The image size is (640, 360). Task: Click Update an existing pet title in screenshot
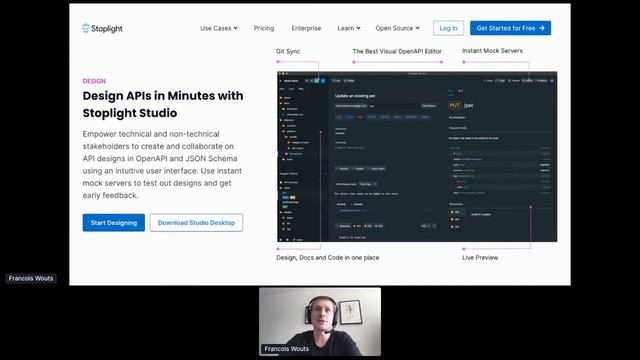point(355,96)
